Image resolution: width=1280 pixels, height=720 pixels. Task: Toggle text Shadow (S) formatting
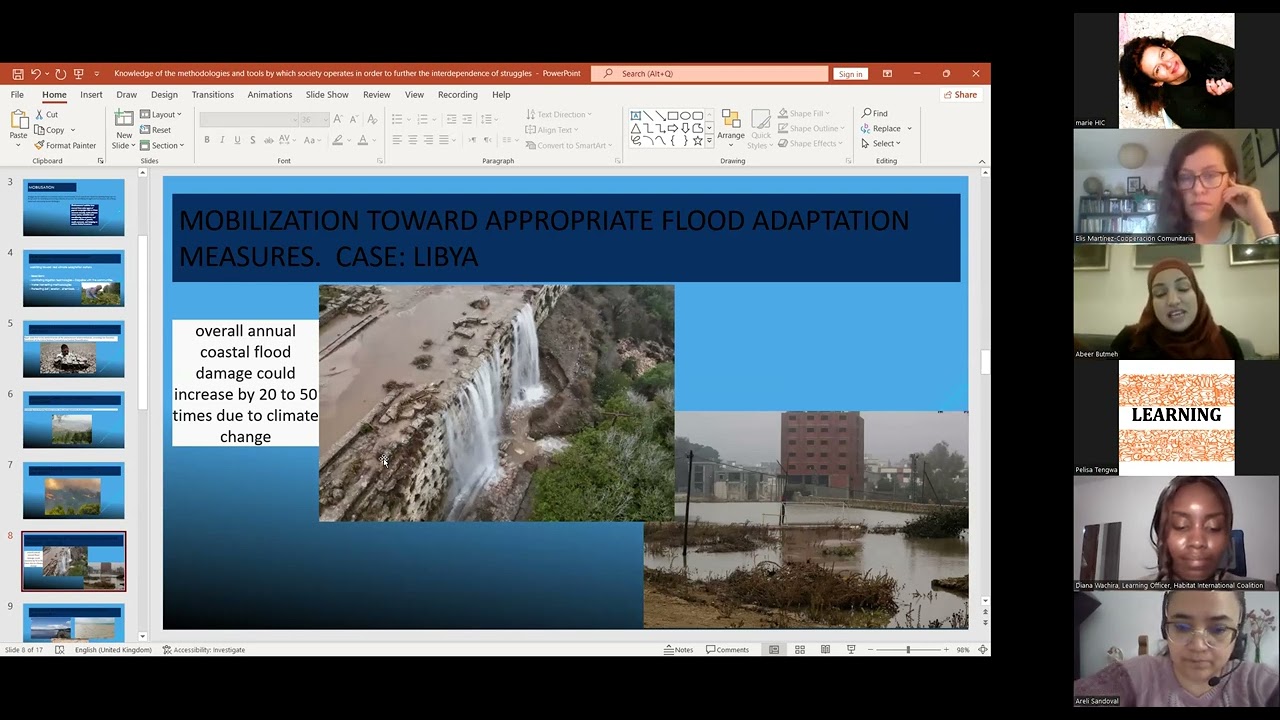point(252,140)
